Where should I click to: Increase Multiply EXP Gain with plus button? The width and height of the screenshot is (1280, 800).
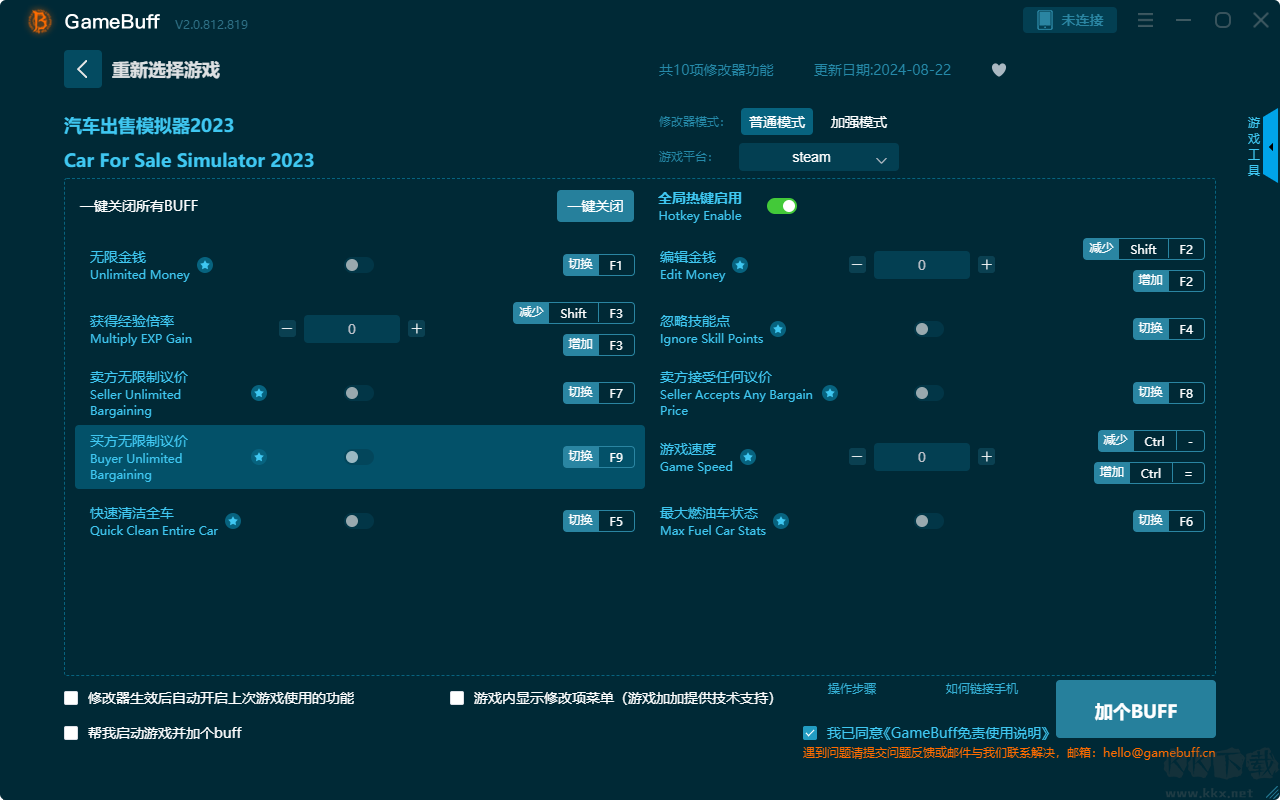[x=416, y=329]
